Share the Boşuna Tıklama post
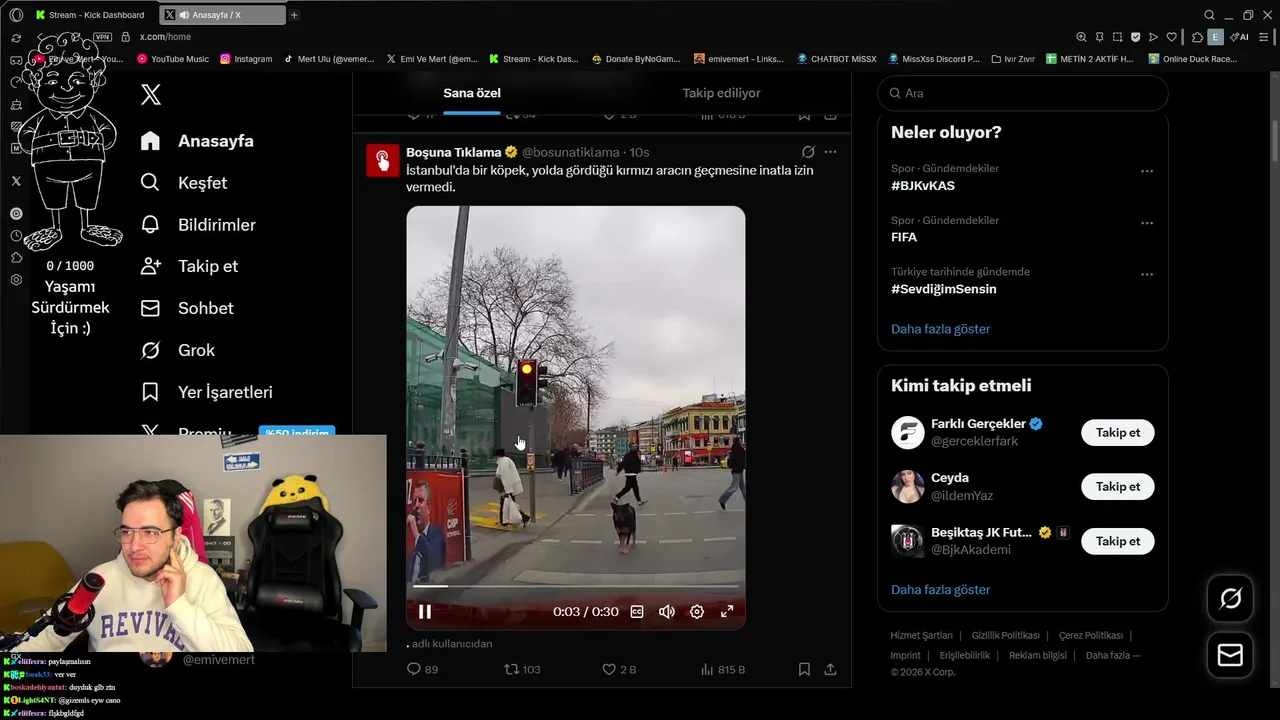Viewport: 1280px width, 720px height. tap(830, 669)
